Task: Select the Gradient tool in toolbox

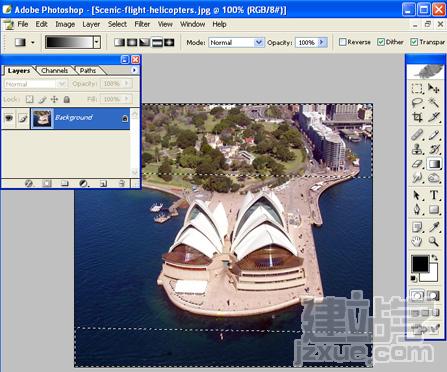Action: pyautogui.click(x=434, y=164)
